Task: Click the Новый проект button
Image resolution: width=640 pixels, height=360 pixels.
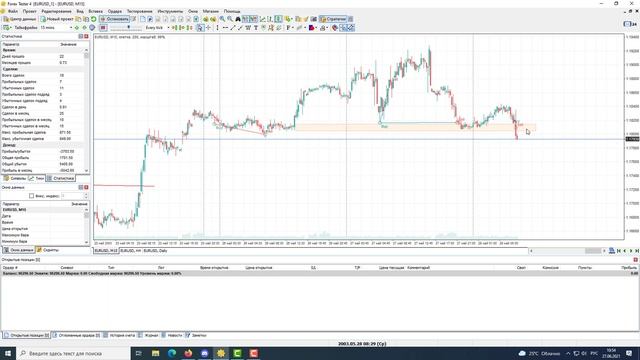Action: (x=57, y=19)
